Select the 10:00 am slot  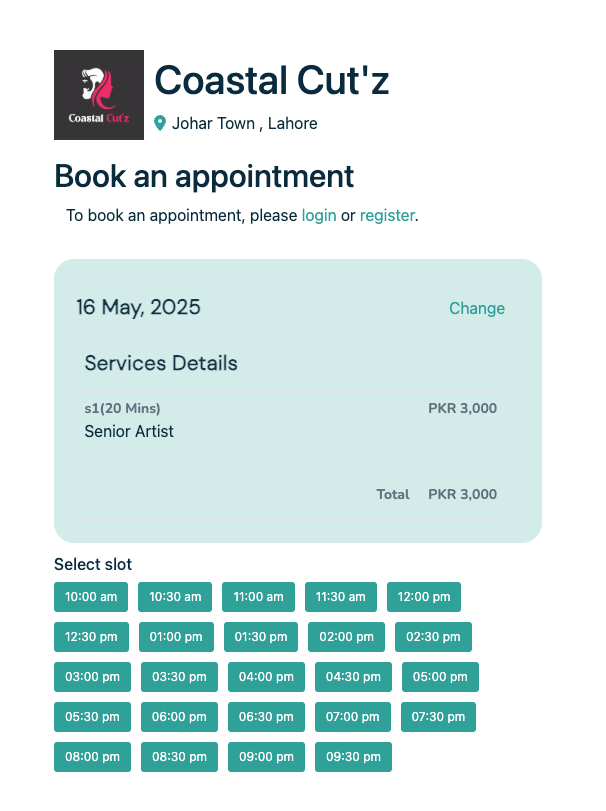click(91, 597)
